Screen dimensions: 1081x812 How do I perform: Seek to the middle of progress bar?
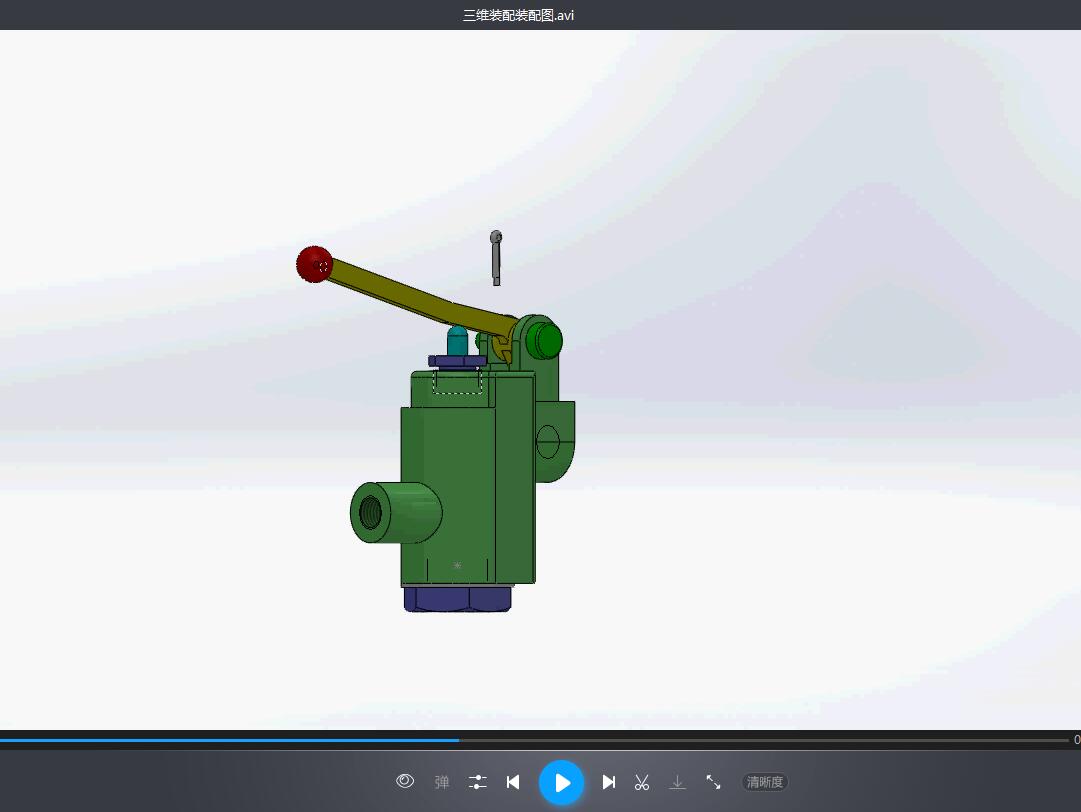click(x=534, y=740)
